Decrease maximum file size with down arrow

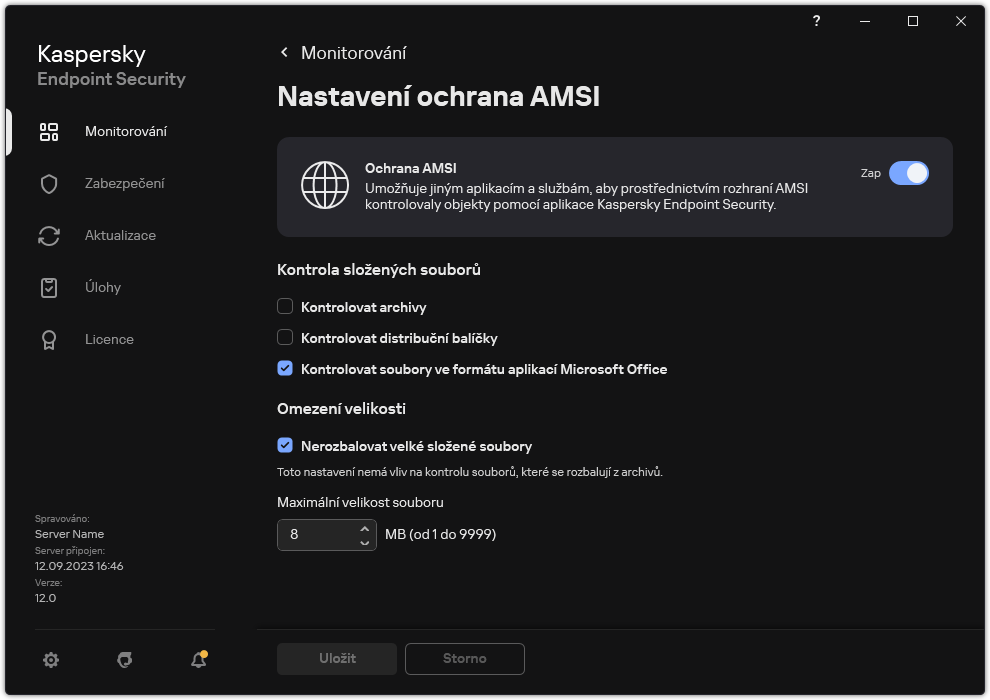[365, 542]
